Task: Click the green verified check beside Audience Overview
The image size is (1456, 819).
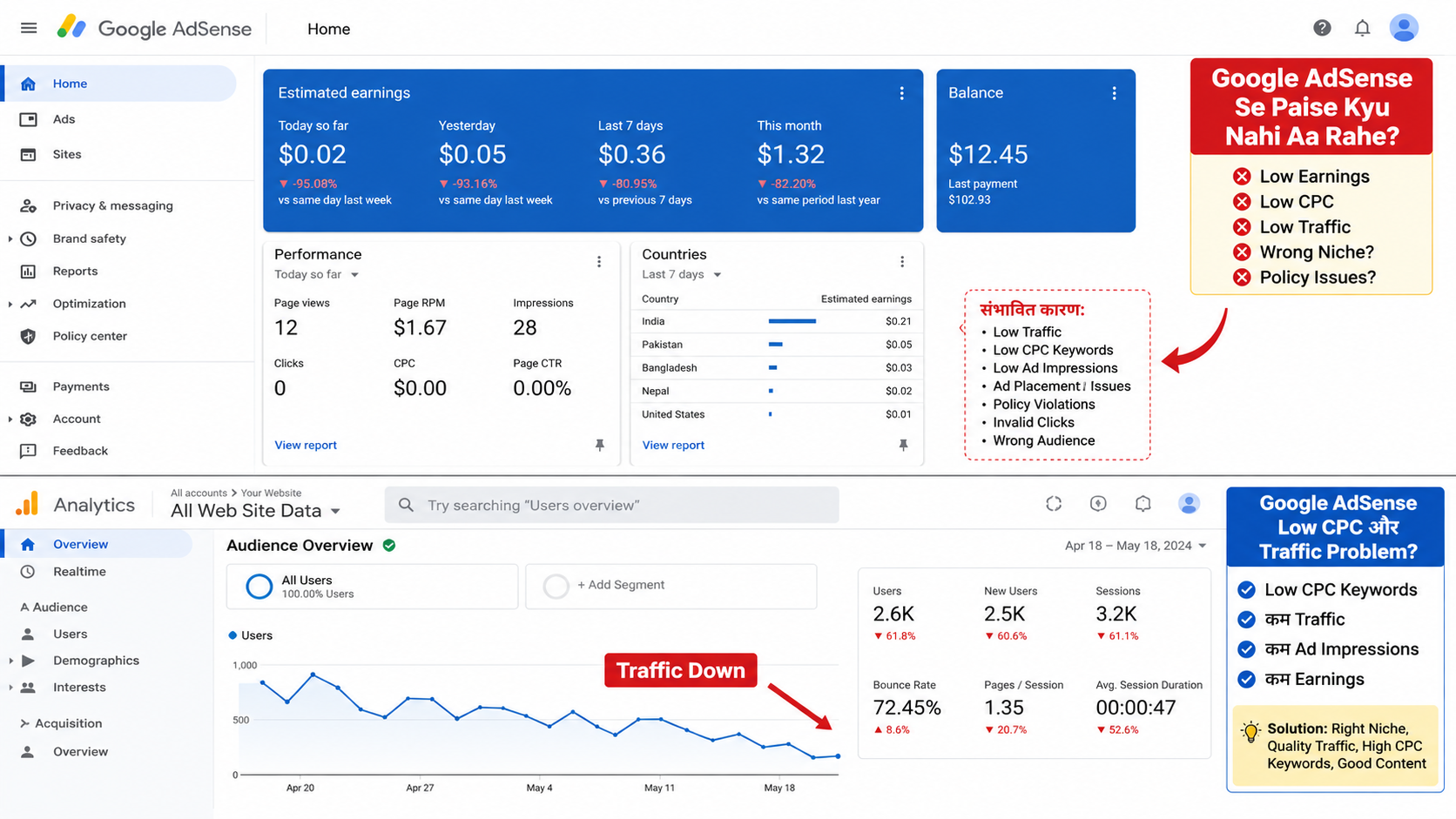Action: coord(389,546)
